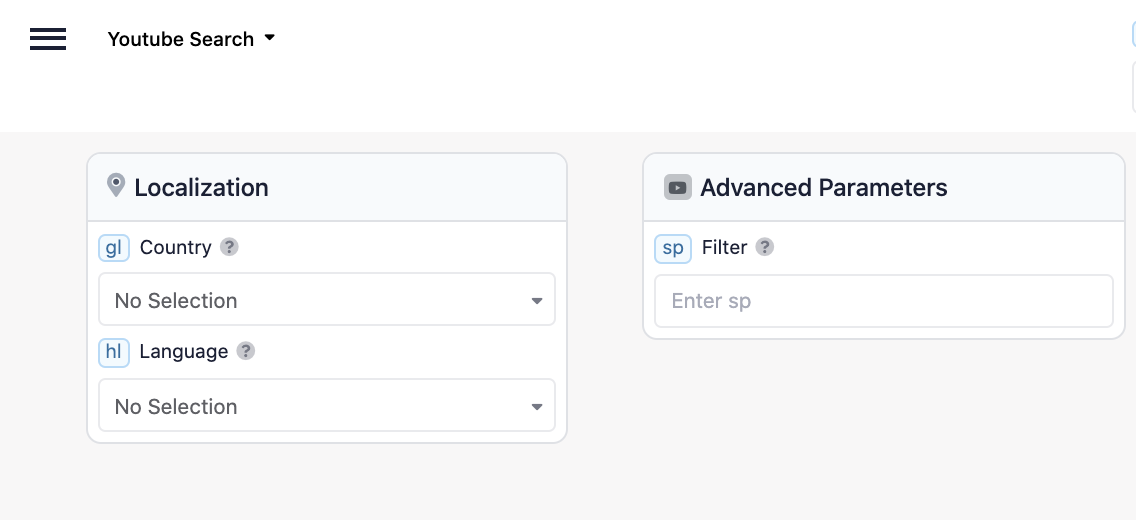
Task: Click the arrow on the Language combo box
Action: tap(536, 407)
